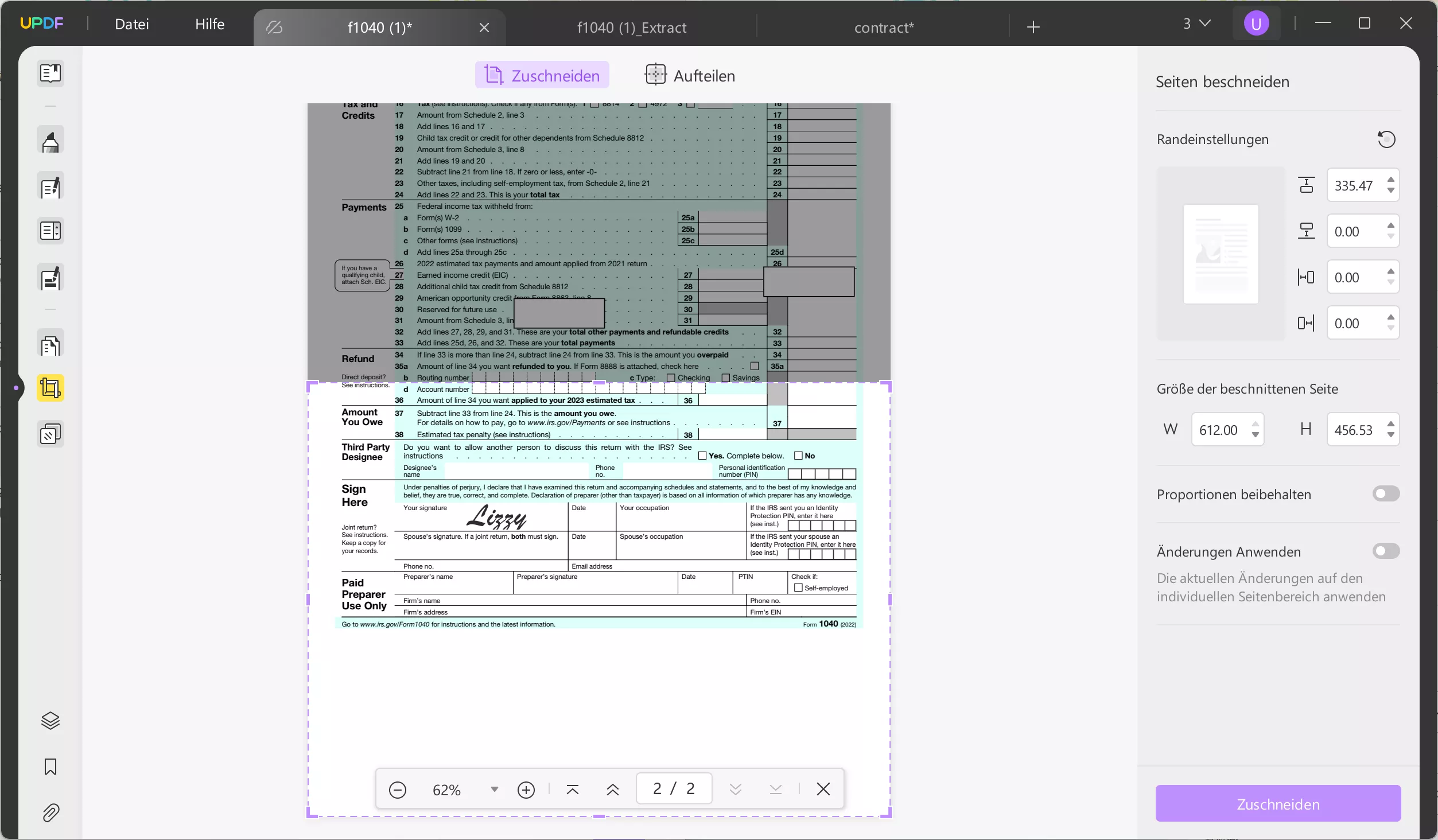Click the purple Zuschneiden button
The image size is (1438, 840).
click(x=1277, y=803)
